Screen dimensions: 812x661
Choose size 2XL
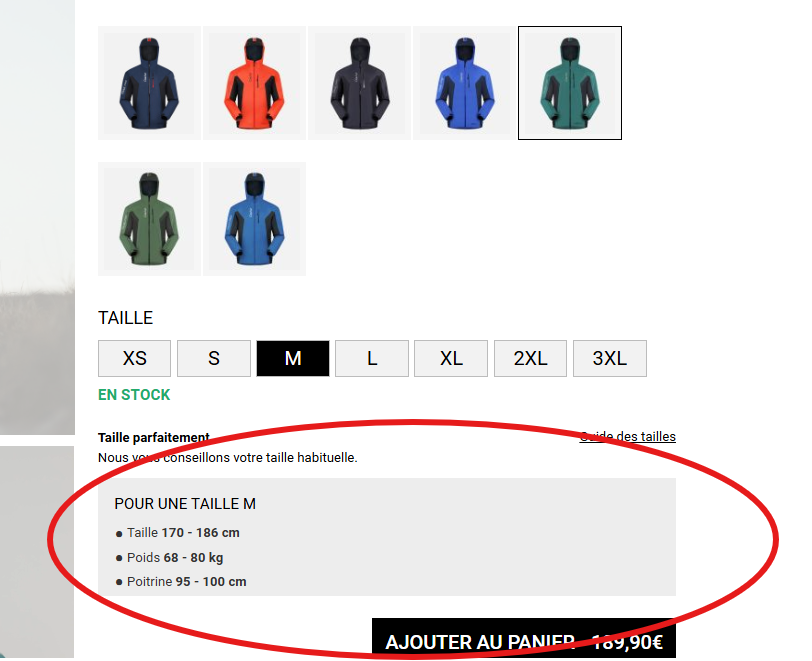tap(530, 358)
